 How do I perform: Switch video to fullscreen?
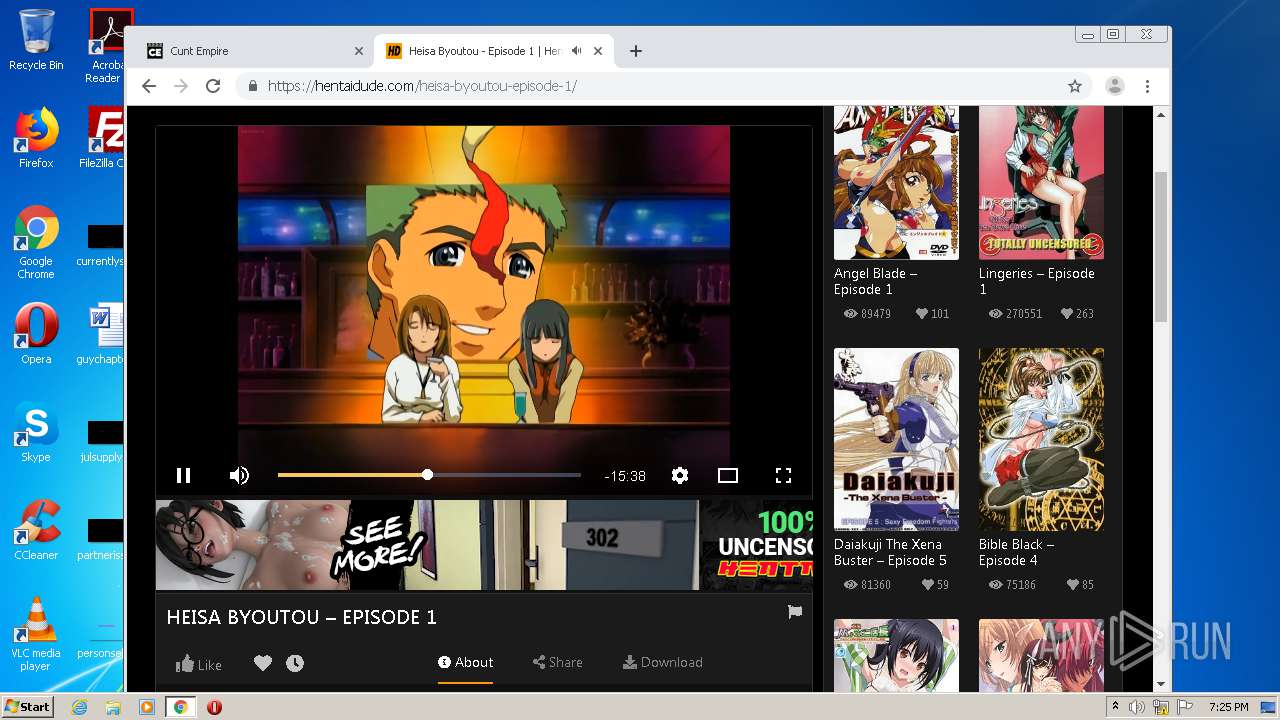[x=783, y=476]
